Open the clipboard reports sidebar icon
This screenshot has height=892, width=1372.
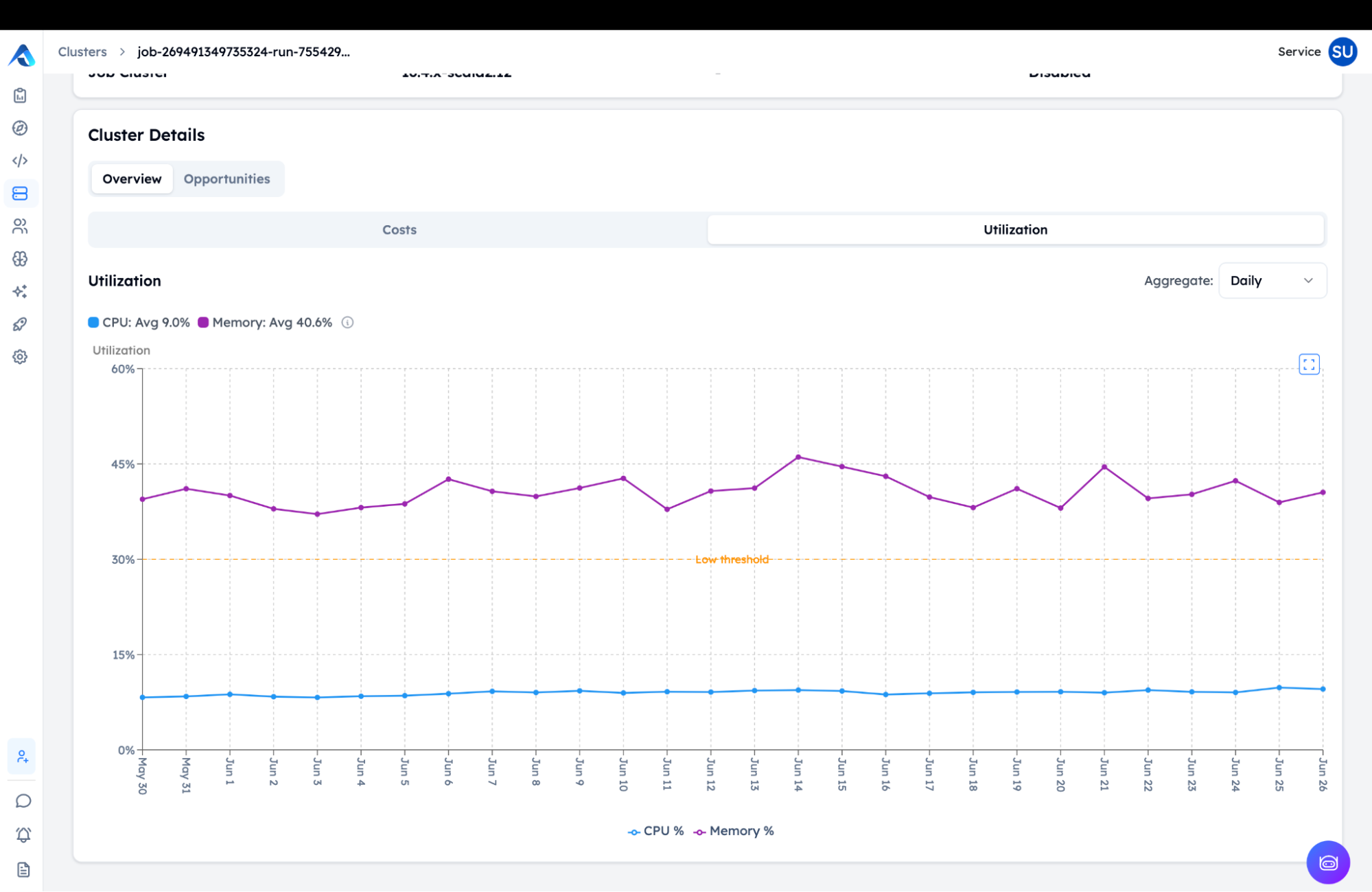coord(20,95)
